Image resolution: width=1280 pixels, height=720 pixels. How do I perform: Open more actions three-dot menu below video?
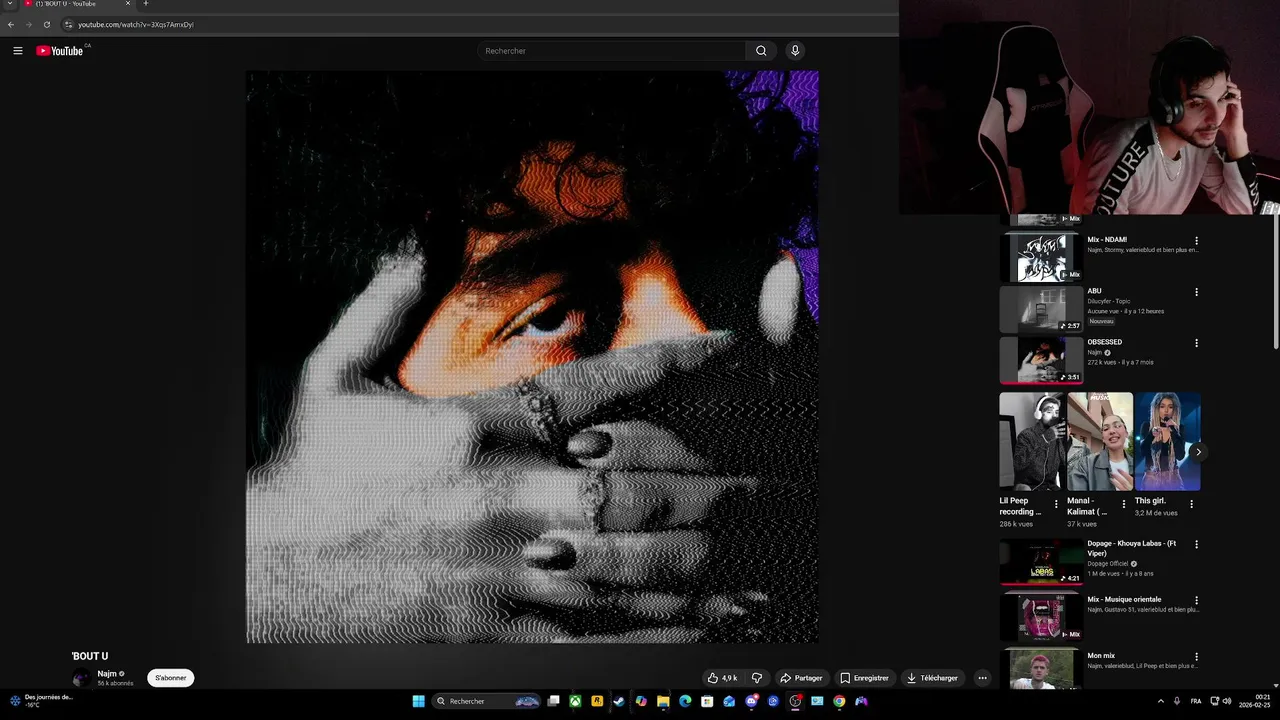coord(982,678)
